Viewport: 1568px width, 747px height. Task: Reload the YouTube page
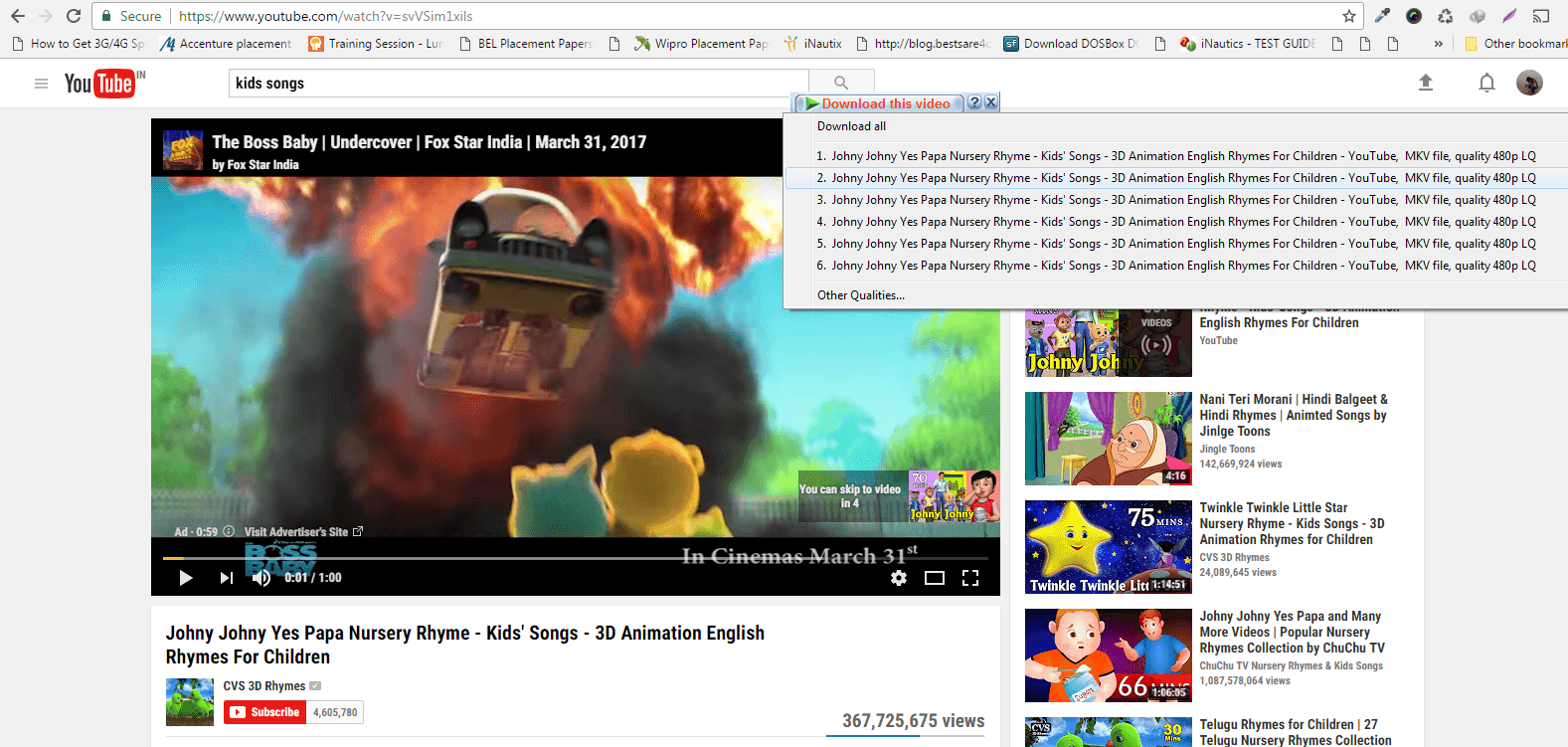click(74, 16)
